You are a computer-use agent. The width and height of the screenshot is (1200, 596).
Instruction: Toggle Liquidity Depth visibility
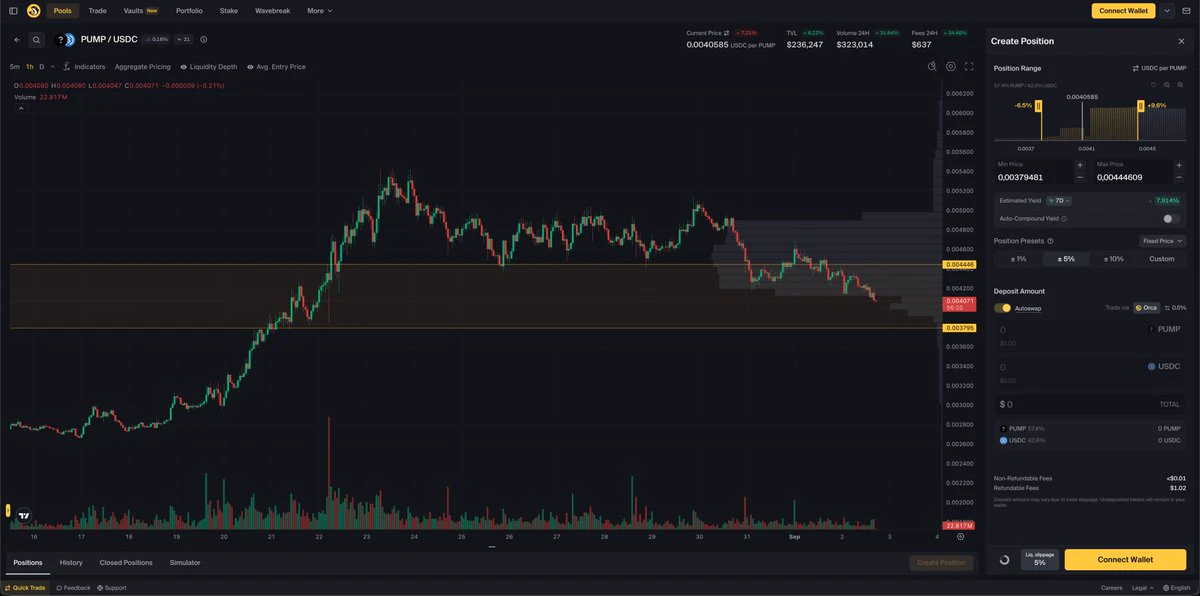click(209, 67)
